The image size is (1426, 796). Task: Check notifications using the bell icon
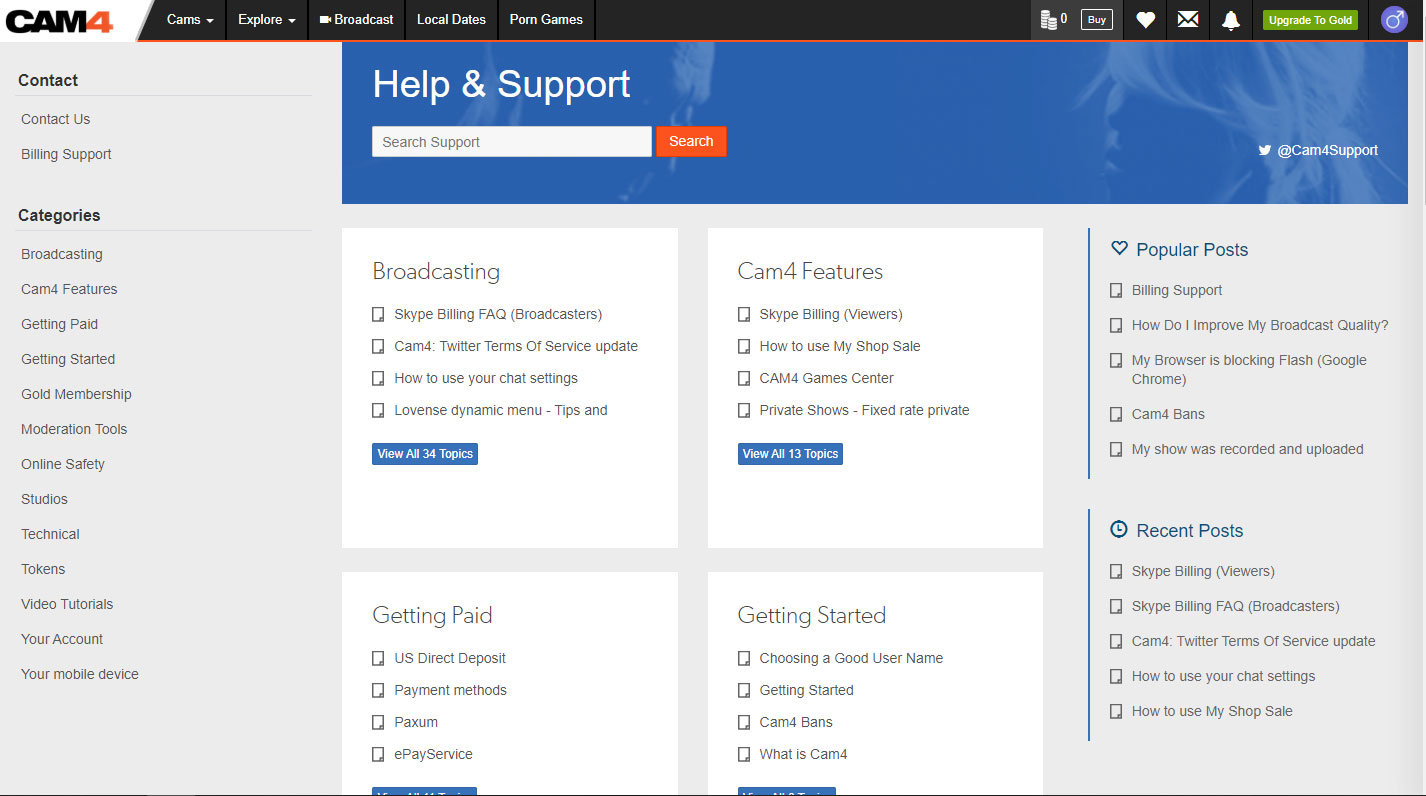coord(1231,20)
